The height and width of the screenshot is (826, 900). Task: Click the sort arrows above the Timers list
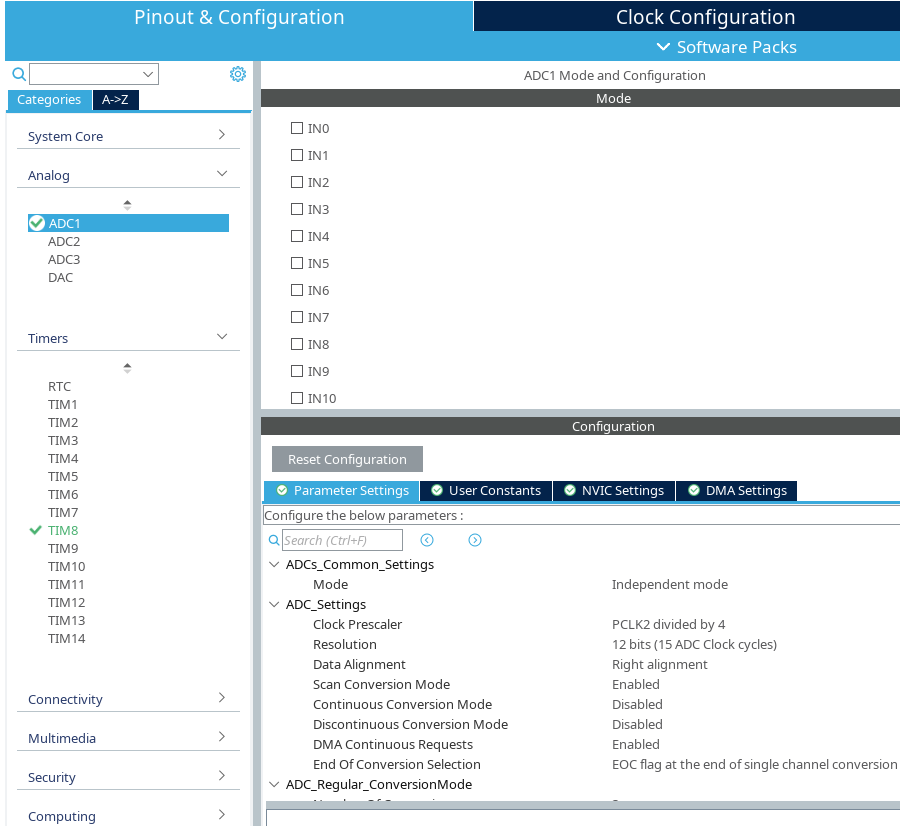pos(127,368)
